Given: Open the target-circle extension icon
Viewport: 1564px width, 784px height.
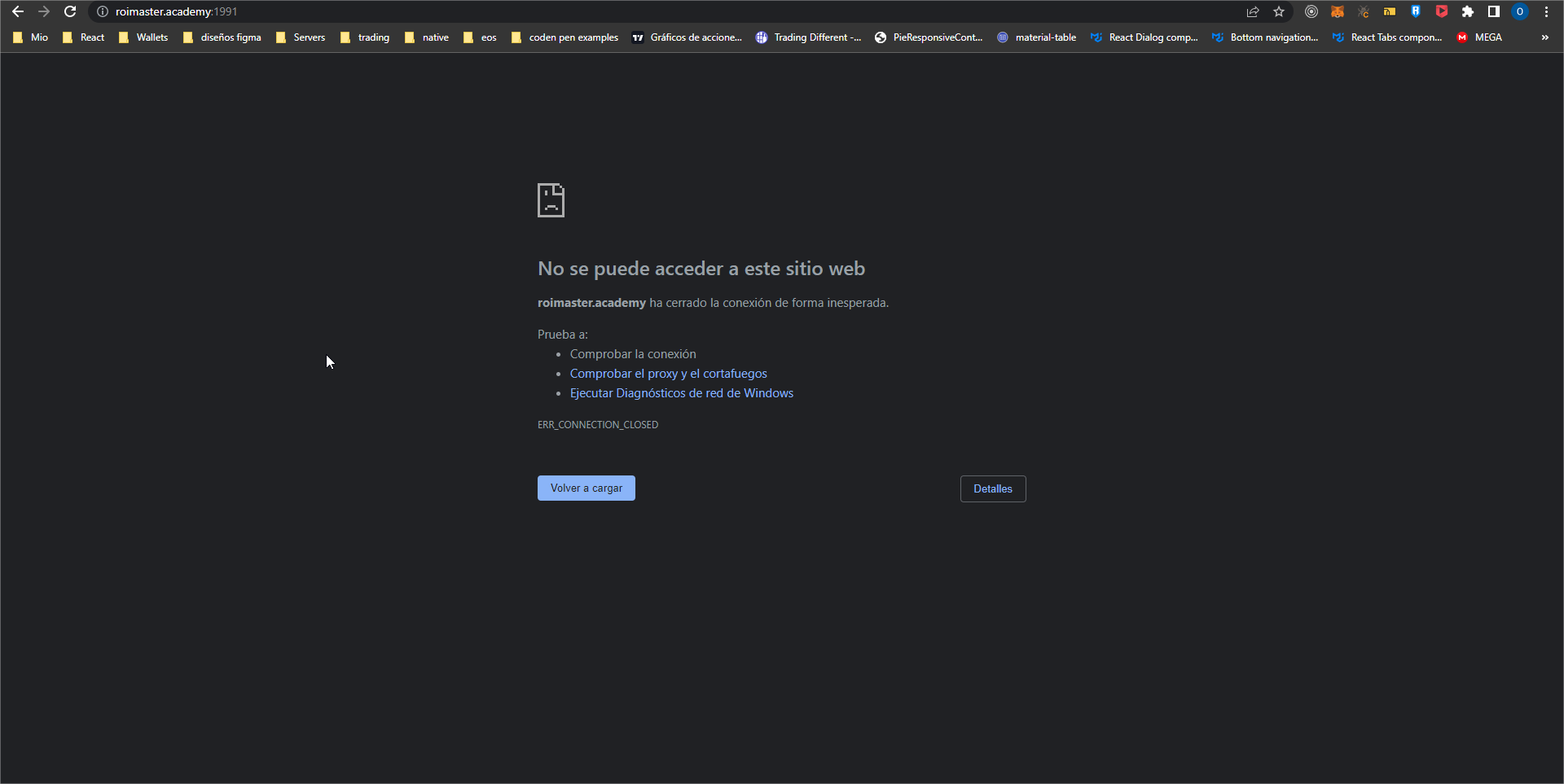Looking at the screenshot, I should 1311,11.
